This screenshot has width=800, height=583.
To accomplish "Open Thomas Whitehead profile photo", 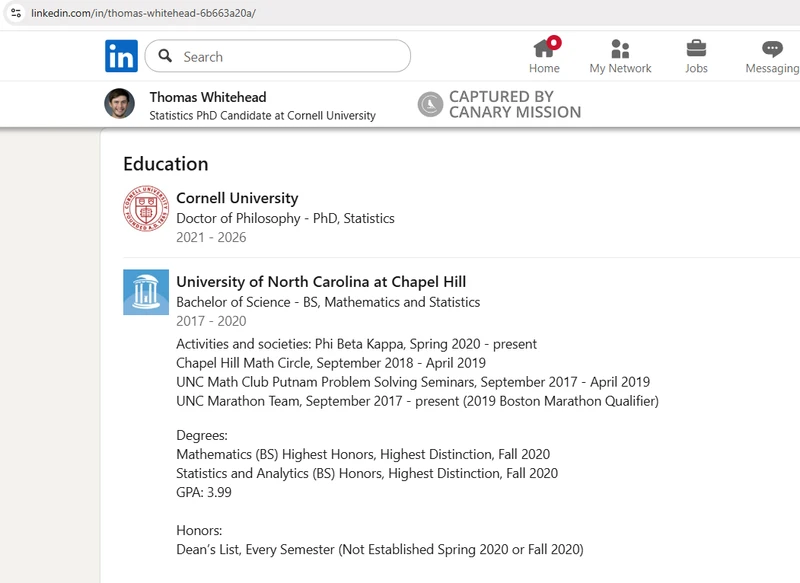I will tap(119, 104).
